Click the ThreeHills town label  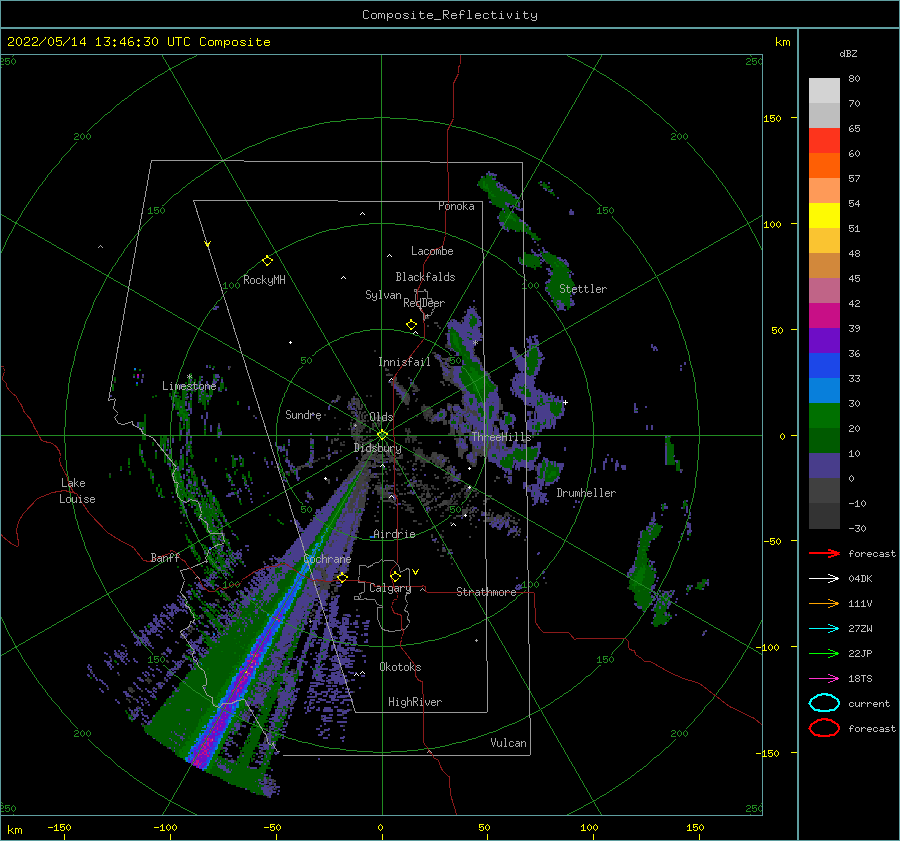502,437
